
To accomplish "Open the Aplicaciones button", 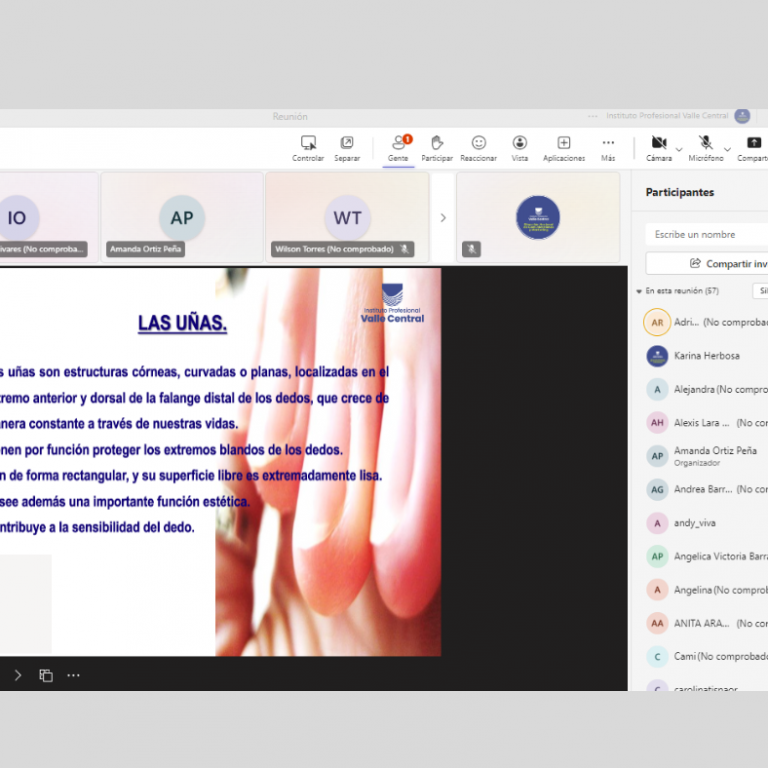I will (x=564, y=143).
